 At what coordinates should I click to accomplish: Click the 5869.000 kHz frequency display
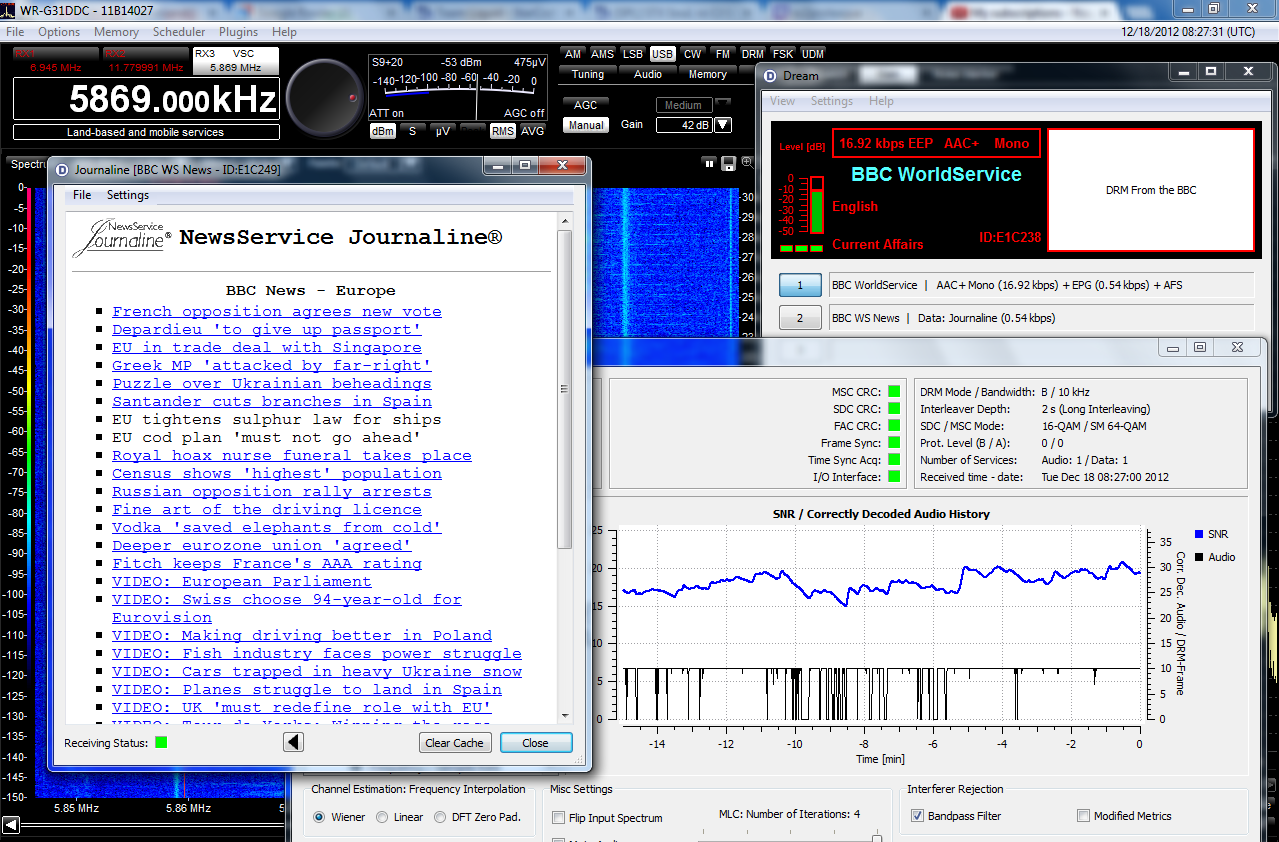(146, 99)
